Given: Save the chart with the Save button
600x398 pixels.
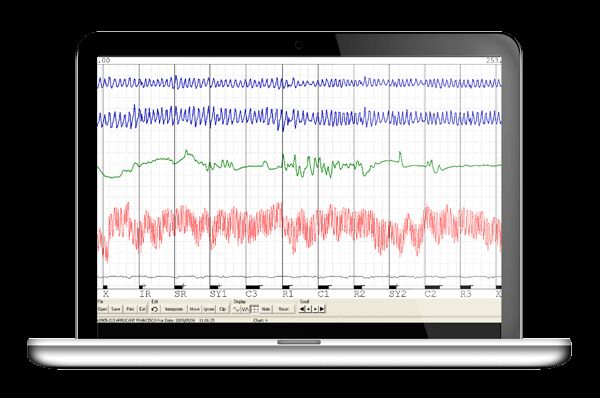Looking at the screenshot, I should [116, 309].
